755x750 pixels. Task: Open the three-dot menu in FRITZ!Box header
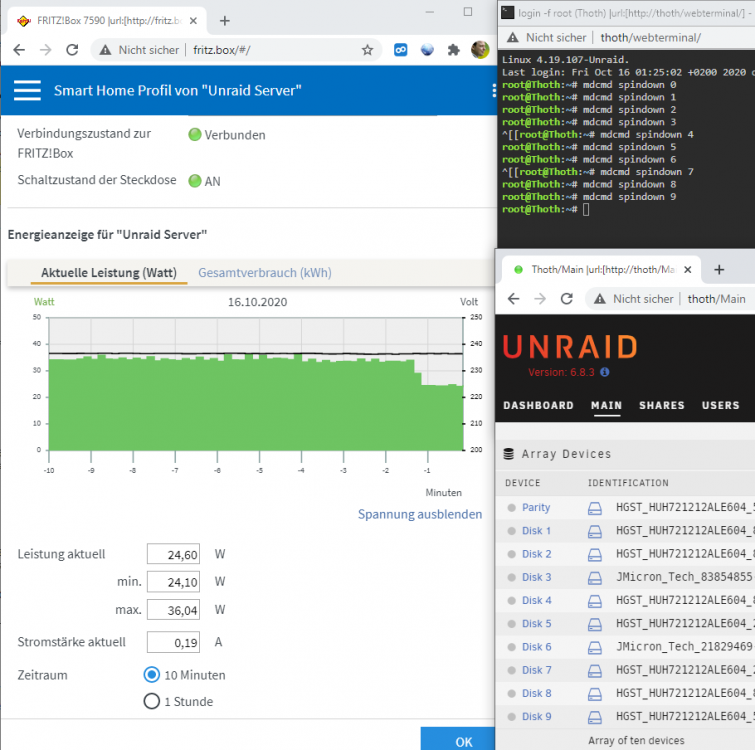click(494, 91)
